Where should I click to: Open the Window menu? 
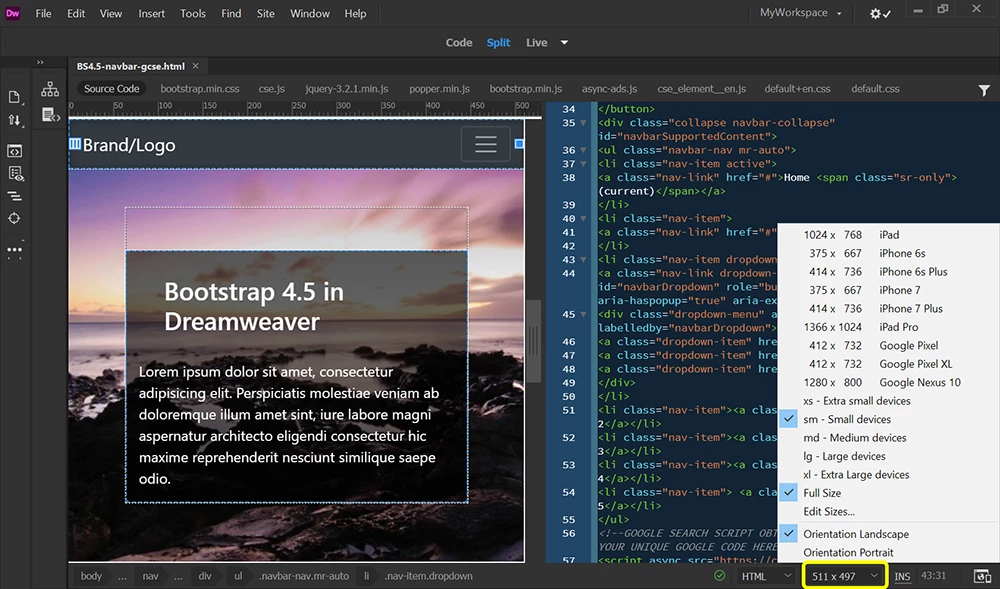[310, 13]
